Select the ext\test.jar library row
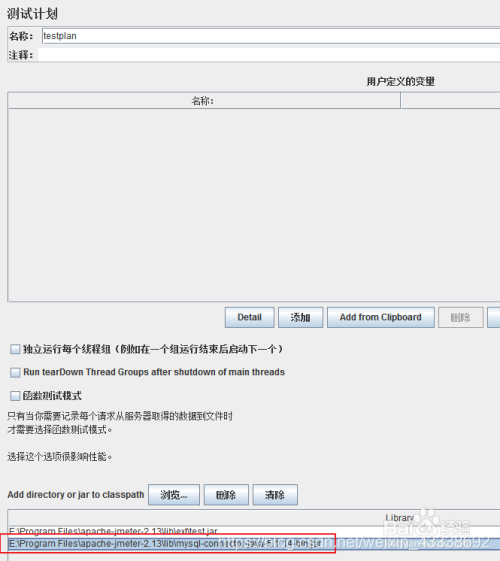 tap(254, 531)
